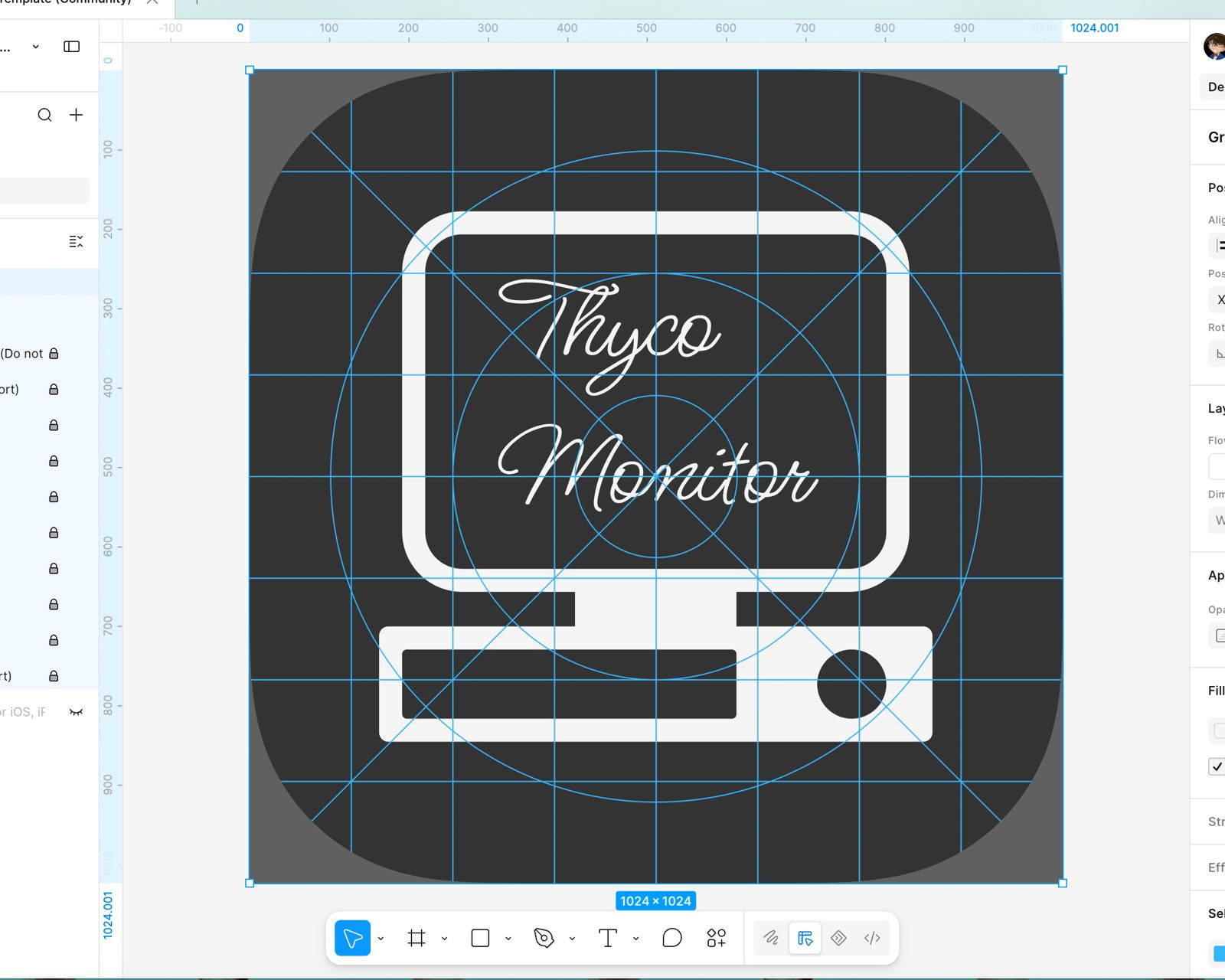Select the Rectangle shape tool
1225x980 pixels.
coord(480,938)
